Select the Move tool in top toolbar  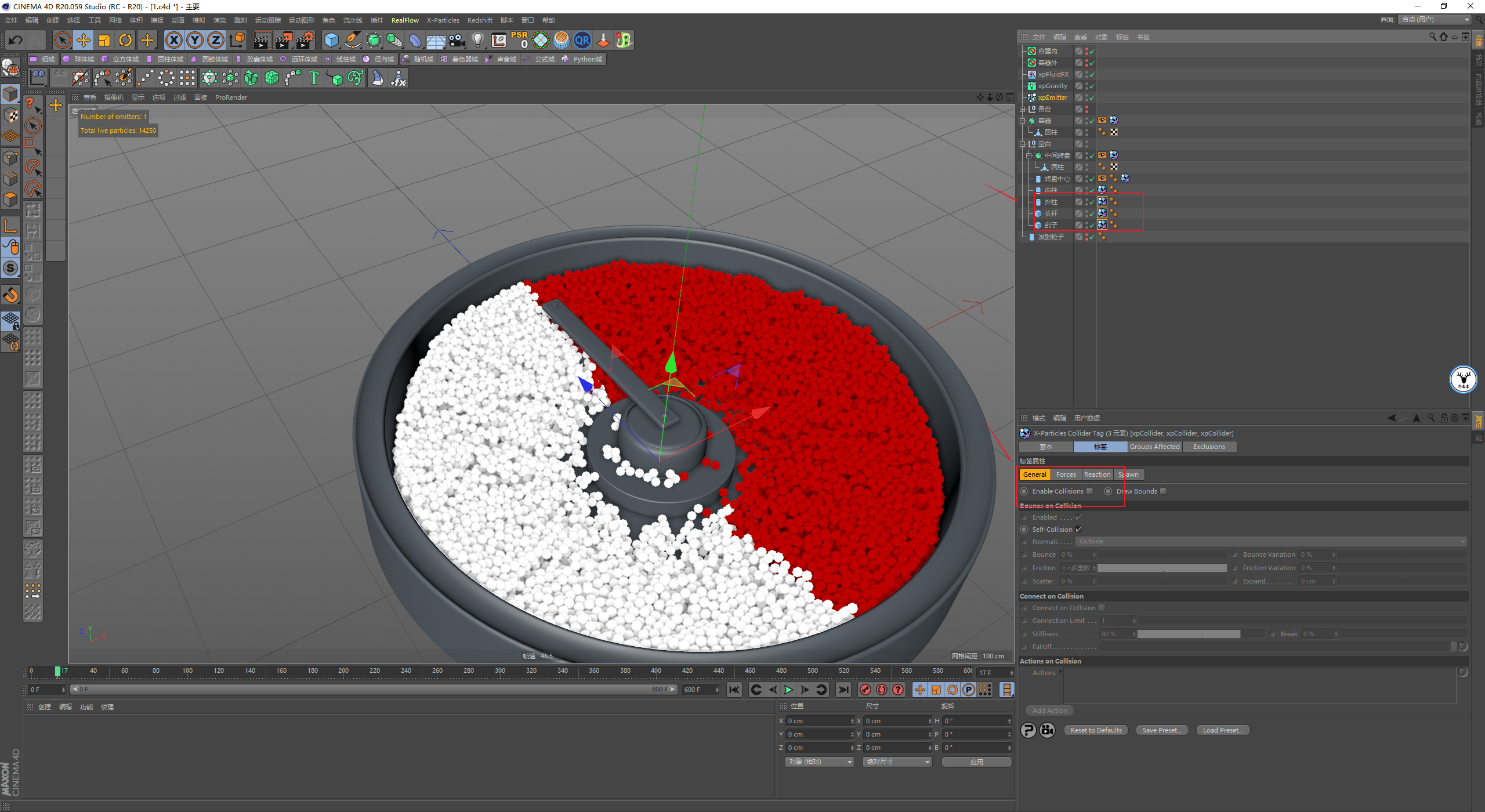tap(84, 40)
